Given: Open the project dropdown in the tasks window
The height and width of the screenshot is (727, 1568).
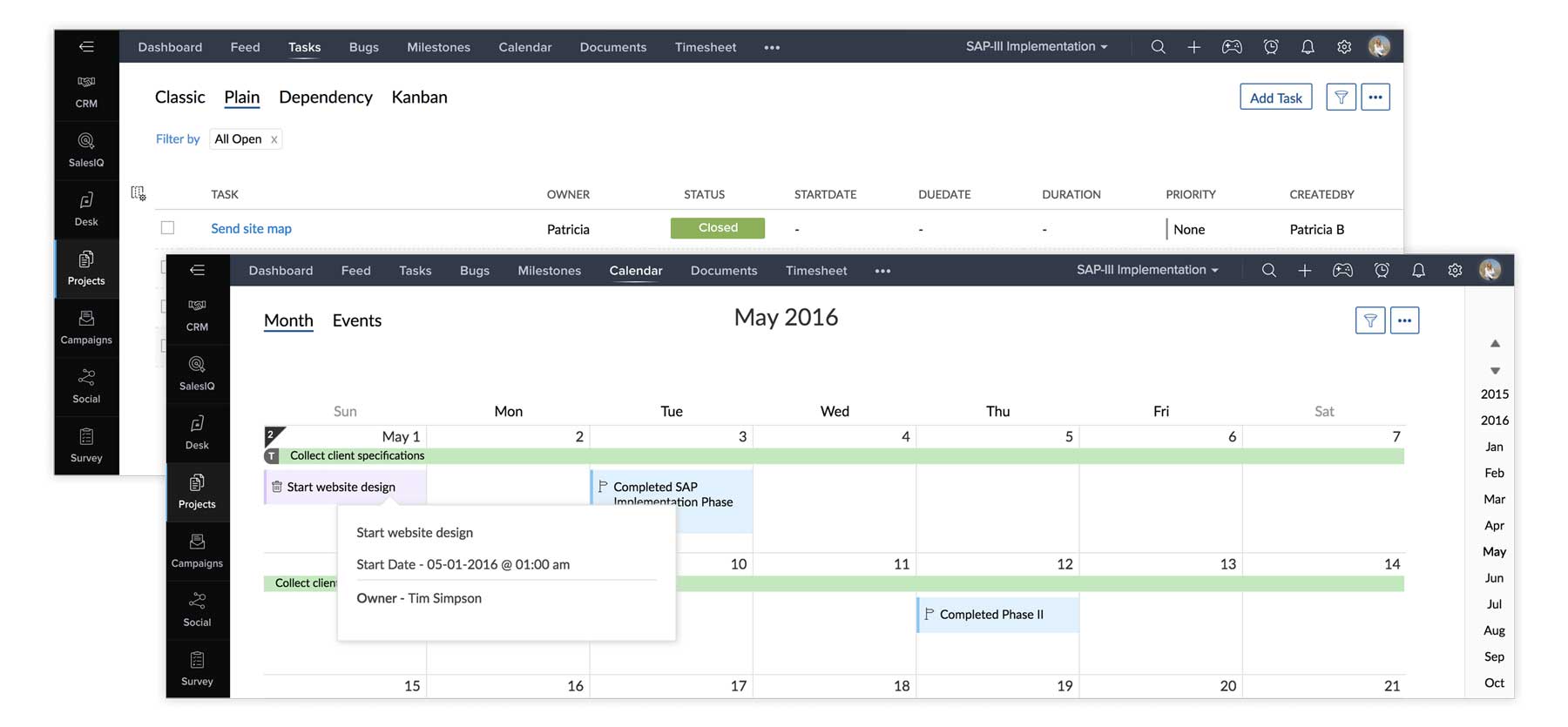Looking at the screenshot, I should tap(1036, 47).
